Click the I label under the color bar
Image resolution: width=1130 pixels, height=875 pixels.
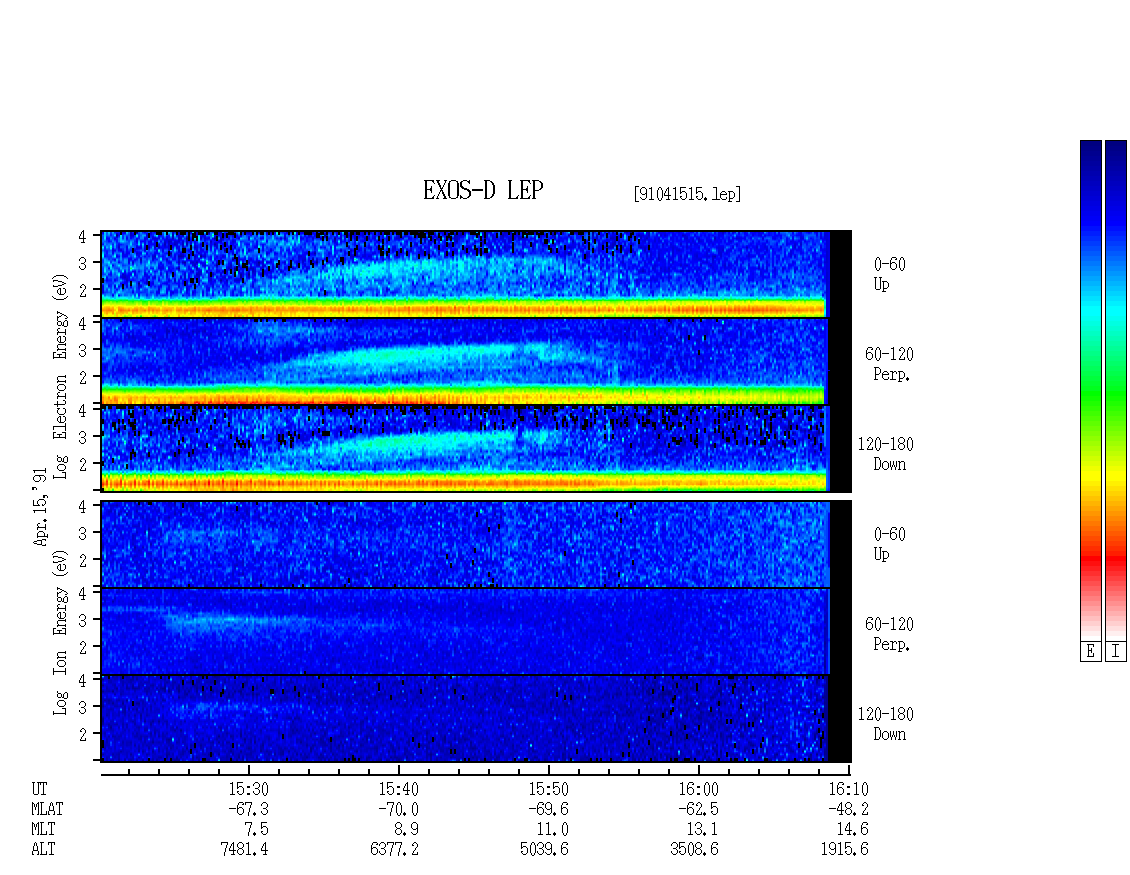[1116, 651]
